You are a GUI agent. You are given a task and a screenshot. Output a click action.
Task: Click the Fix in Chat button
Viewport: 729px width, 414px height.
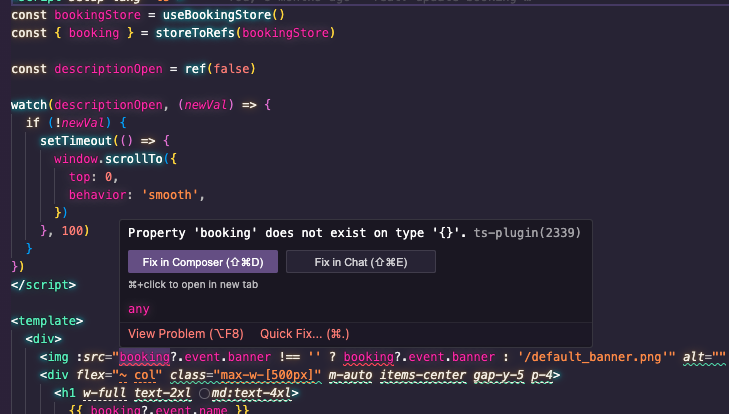(x=361, y=262)
